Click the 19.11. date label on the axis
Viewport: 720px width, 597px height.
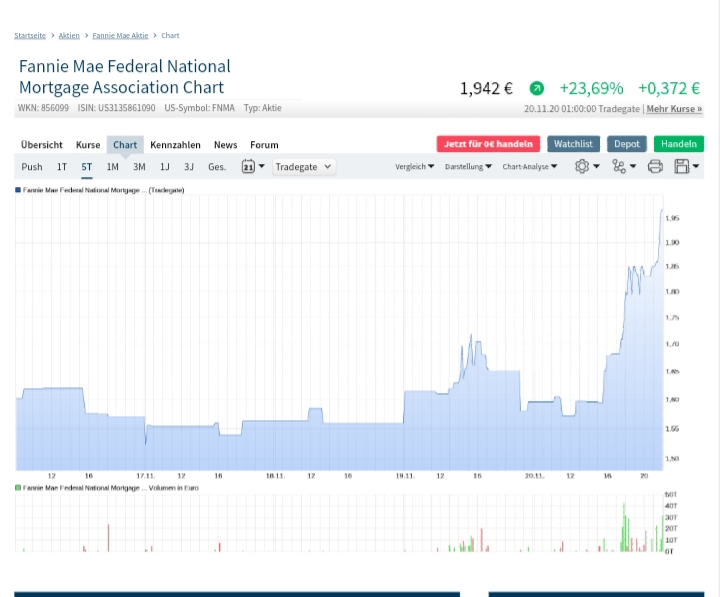pyautogui.click(x=405, y=476)
